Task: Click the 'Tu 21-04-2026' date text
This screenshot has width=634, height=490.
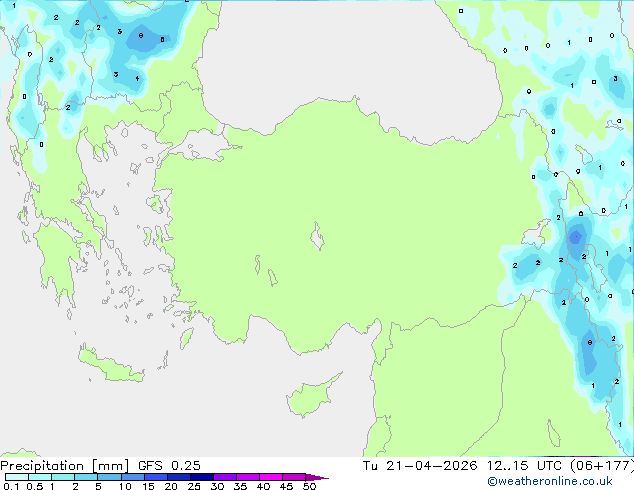Action: (420, 466)
